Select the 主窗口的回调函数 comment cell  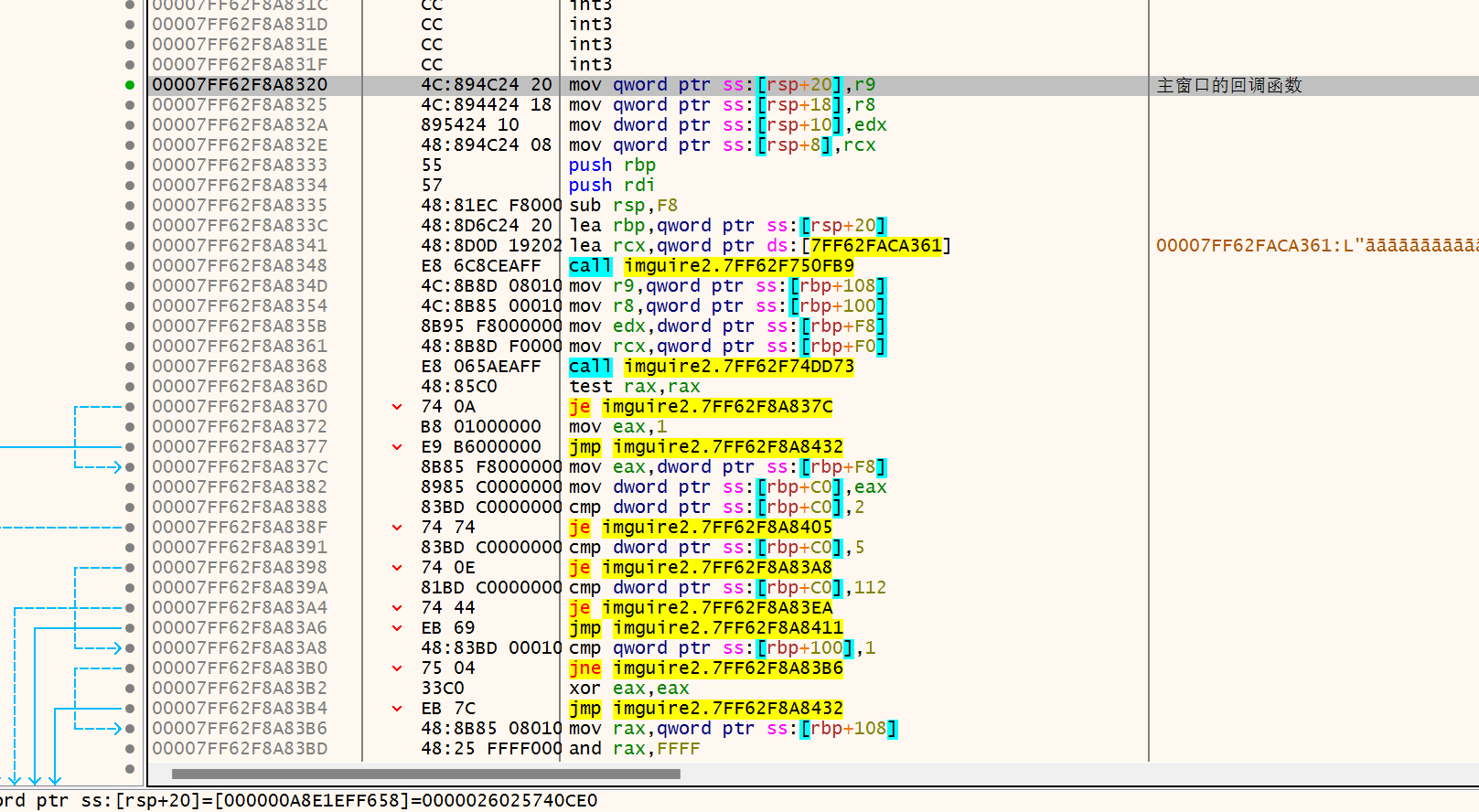point(1228,85)
